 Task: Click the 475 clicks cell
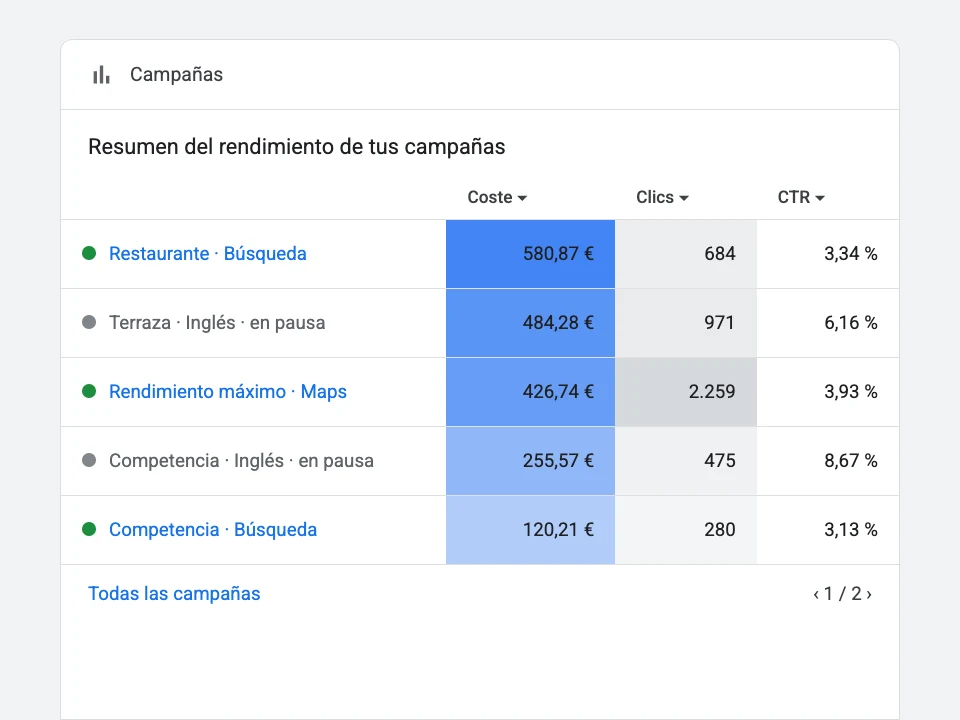tap(686, 460)
